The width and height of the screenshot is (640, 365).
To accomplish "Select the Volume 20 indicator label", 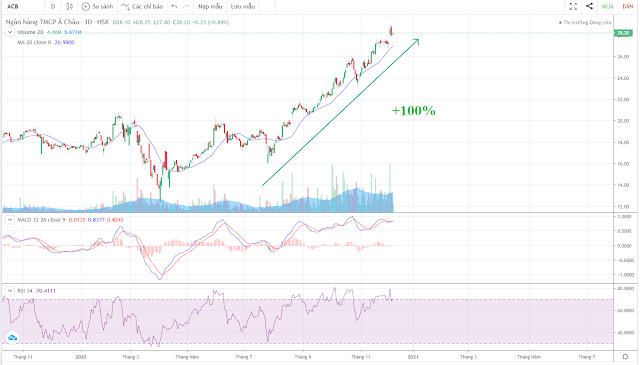I will pyautogui.click(x=30, y=32).
